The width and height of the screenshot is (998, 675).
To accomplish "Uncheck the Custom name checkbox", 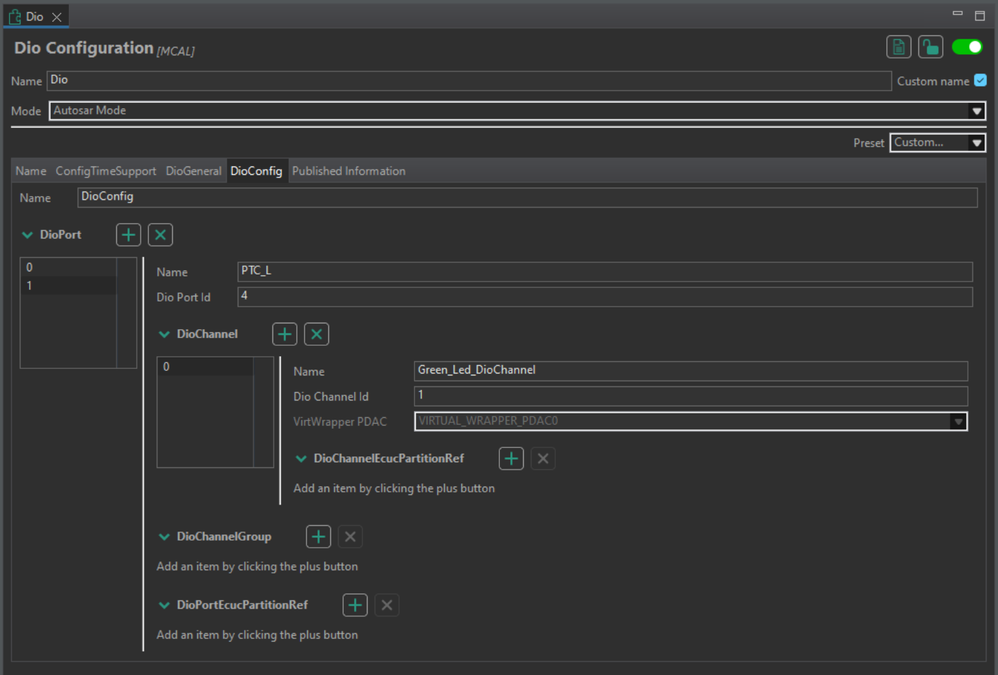I will (x=980, y=81).
